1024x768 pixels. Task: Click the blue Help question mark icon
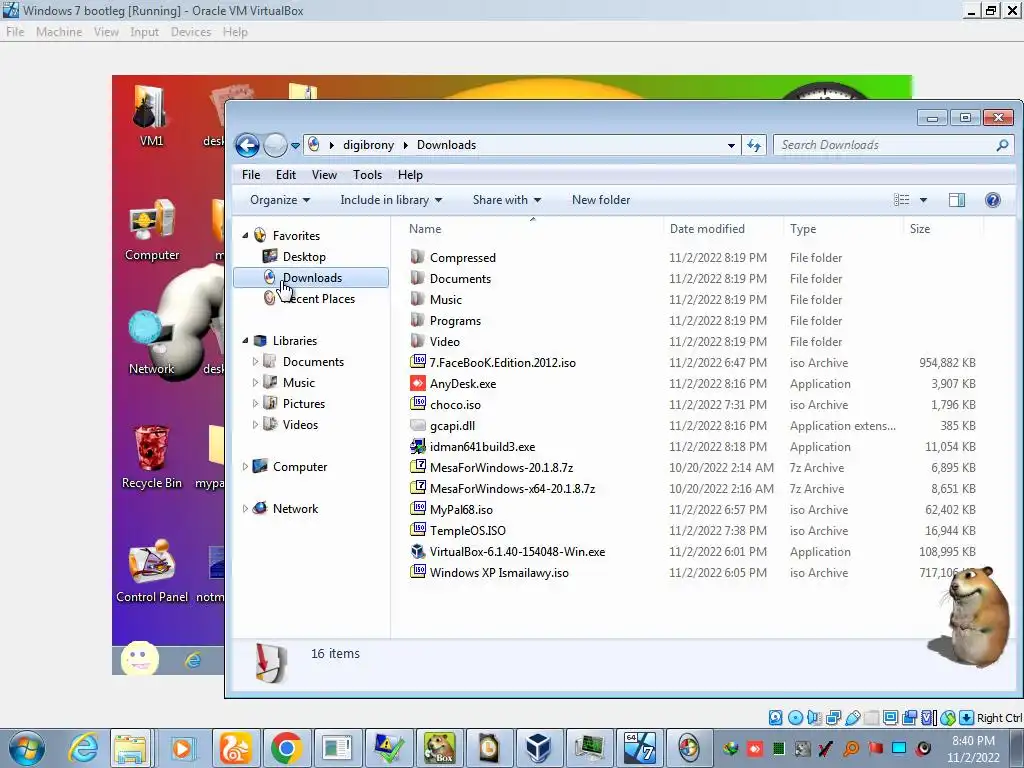[993, 200]
